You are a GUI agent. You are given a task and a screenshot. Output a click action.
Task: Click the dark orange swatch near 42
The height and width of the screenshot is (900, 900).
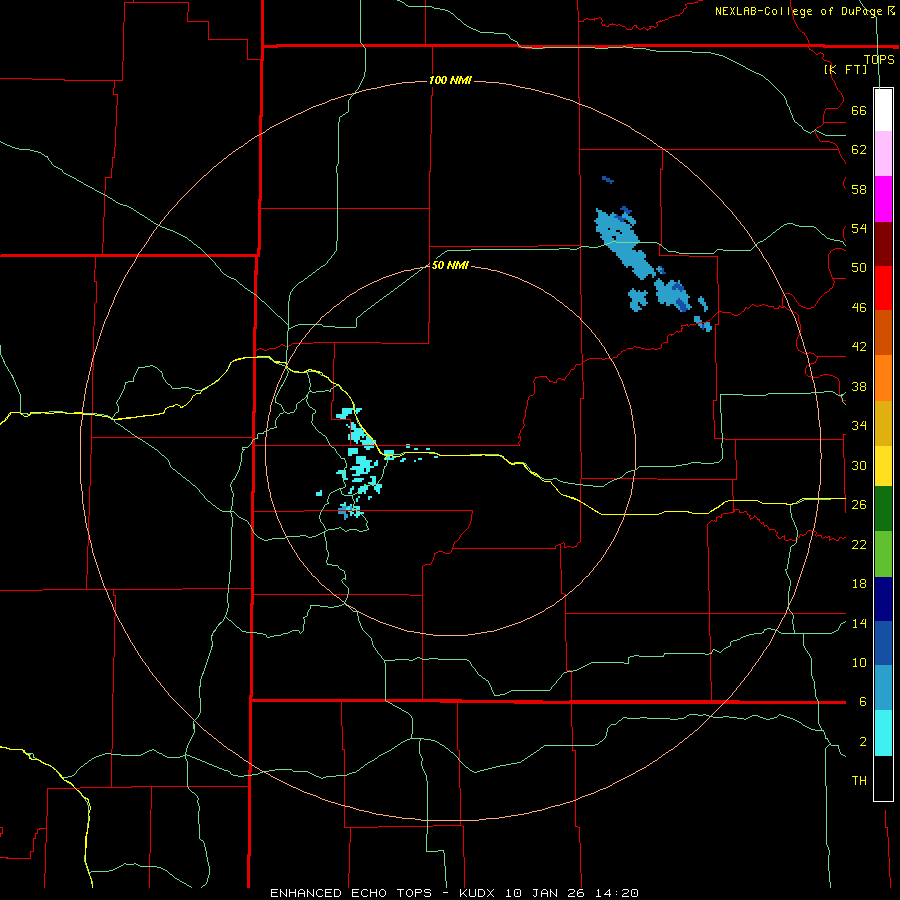click(x=883, y=332)
